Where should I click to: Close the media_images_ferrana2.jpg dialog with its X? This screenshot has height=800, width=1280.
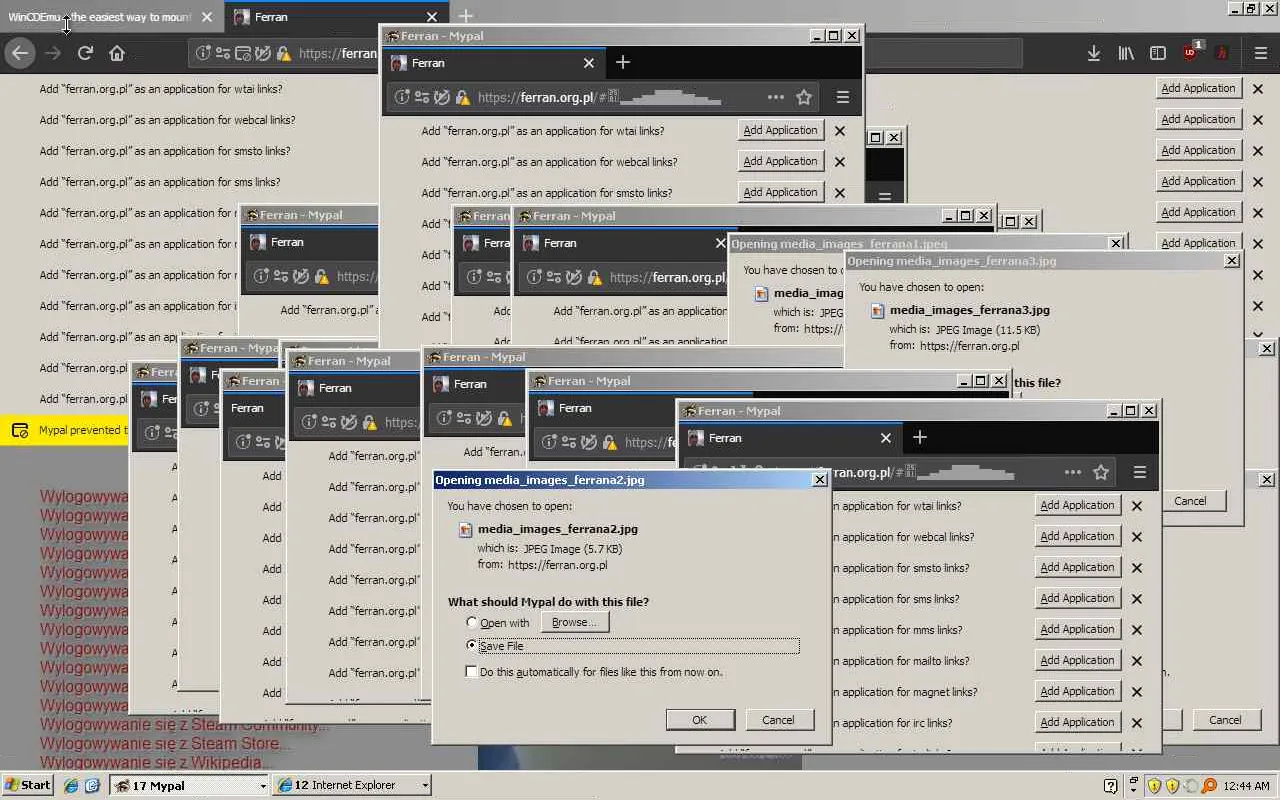click(x=820, y=480)
